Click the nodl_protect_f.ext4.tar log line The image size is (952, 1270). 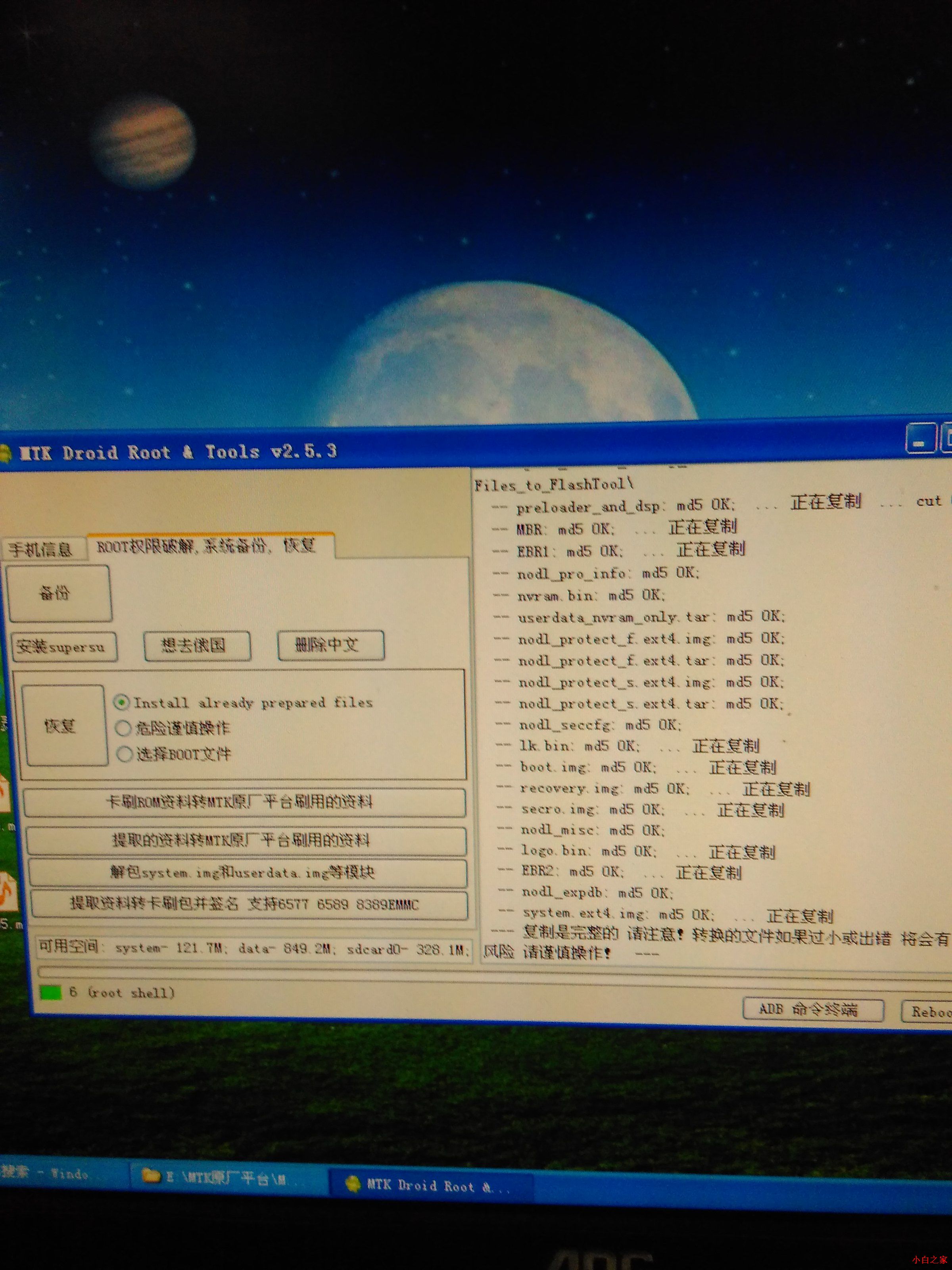tap(639, 660)
